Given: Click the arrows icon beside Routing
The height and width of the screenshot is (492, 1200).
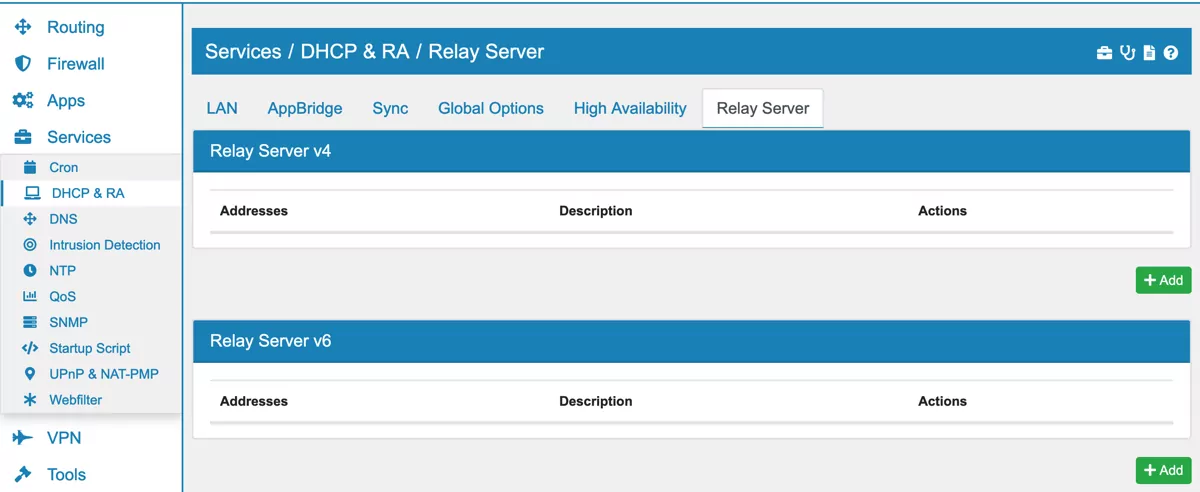Looking at the screenshot, I should [23, 27].
